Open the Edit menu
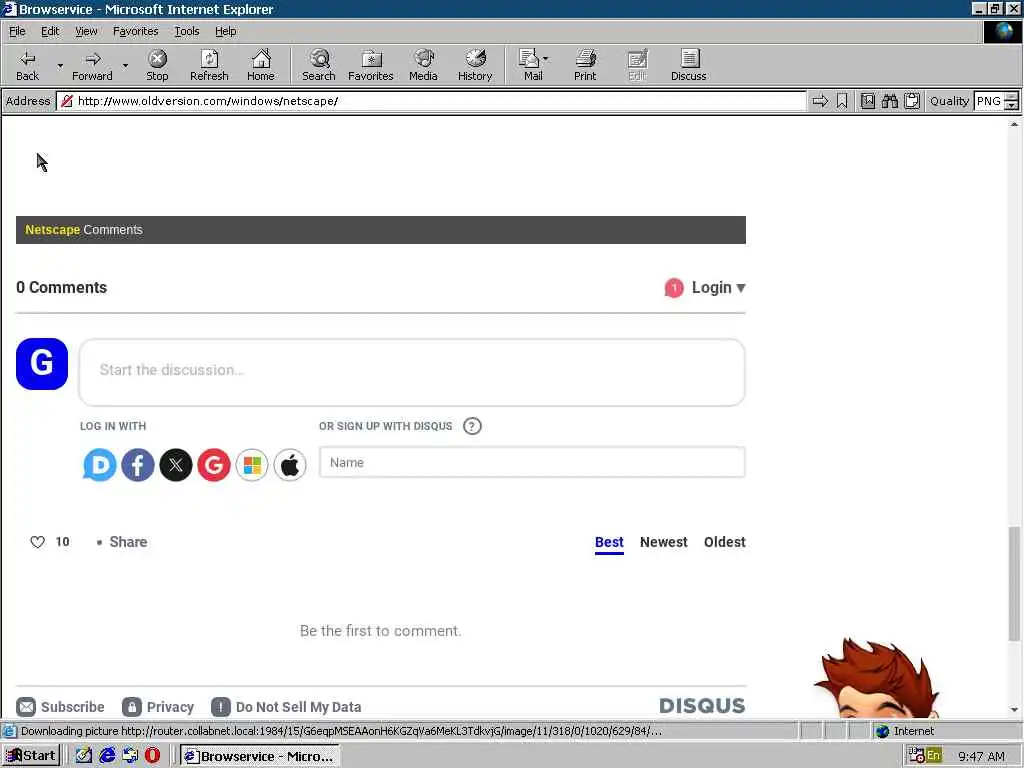The image size is (1024, 768). pos(50,31)
